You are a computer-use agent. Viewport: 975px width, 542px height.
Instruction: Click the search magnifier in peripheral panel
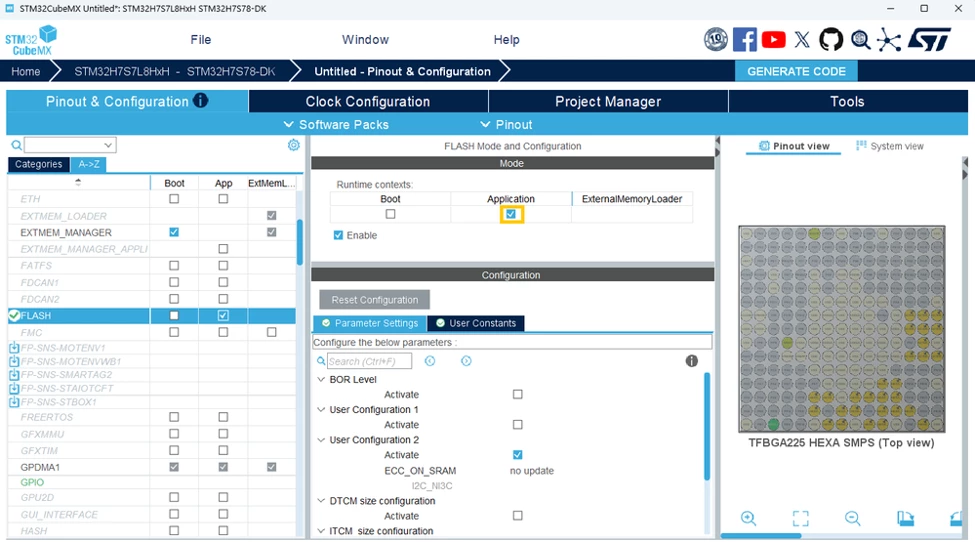pos(16,145)
